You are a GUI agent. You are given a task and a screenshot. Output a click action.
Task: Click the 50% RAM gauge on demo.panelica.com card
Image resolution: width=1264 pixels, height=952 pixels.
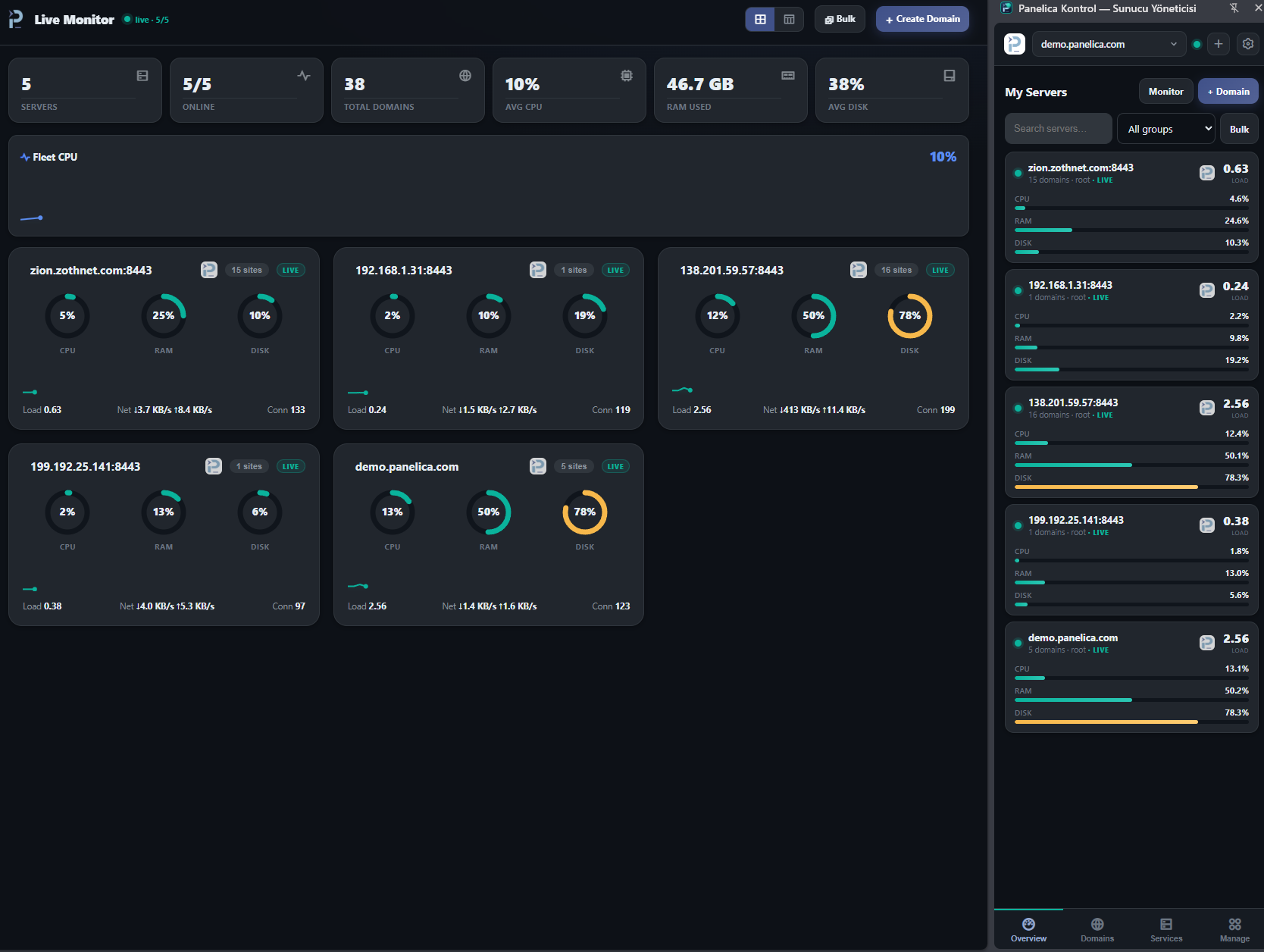(x=489, y=512)
